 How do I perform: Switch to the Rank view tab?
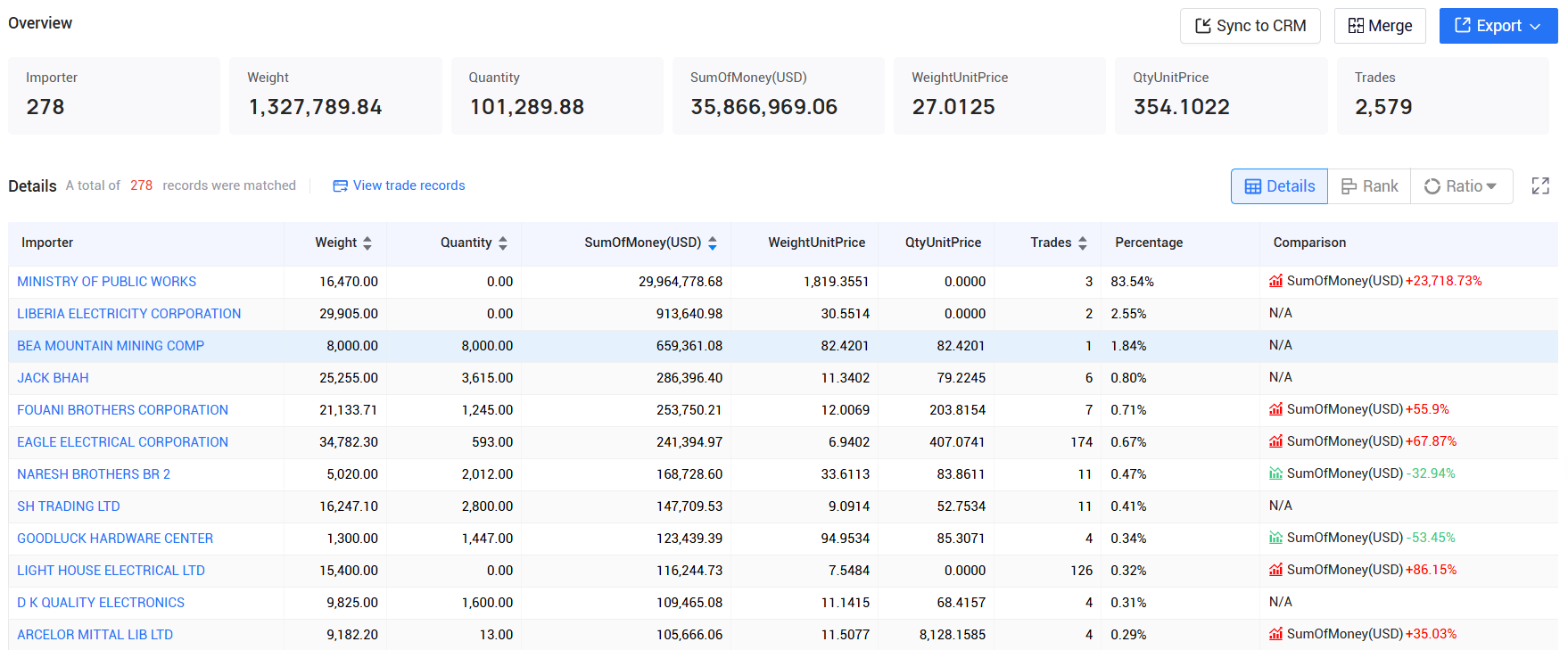(x=1369, y=186)
